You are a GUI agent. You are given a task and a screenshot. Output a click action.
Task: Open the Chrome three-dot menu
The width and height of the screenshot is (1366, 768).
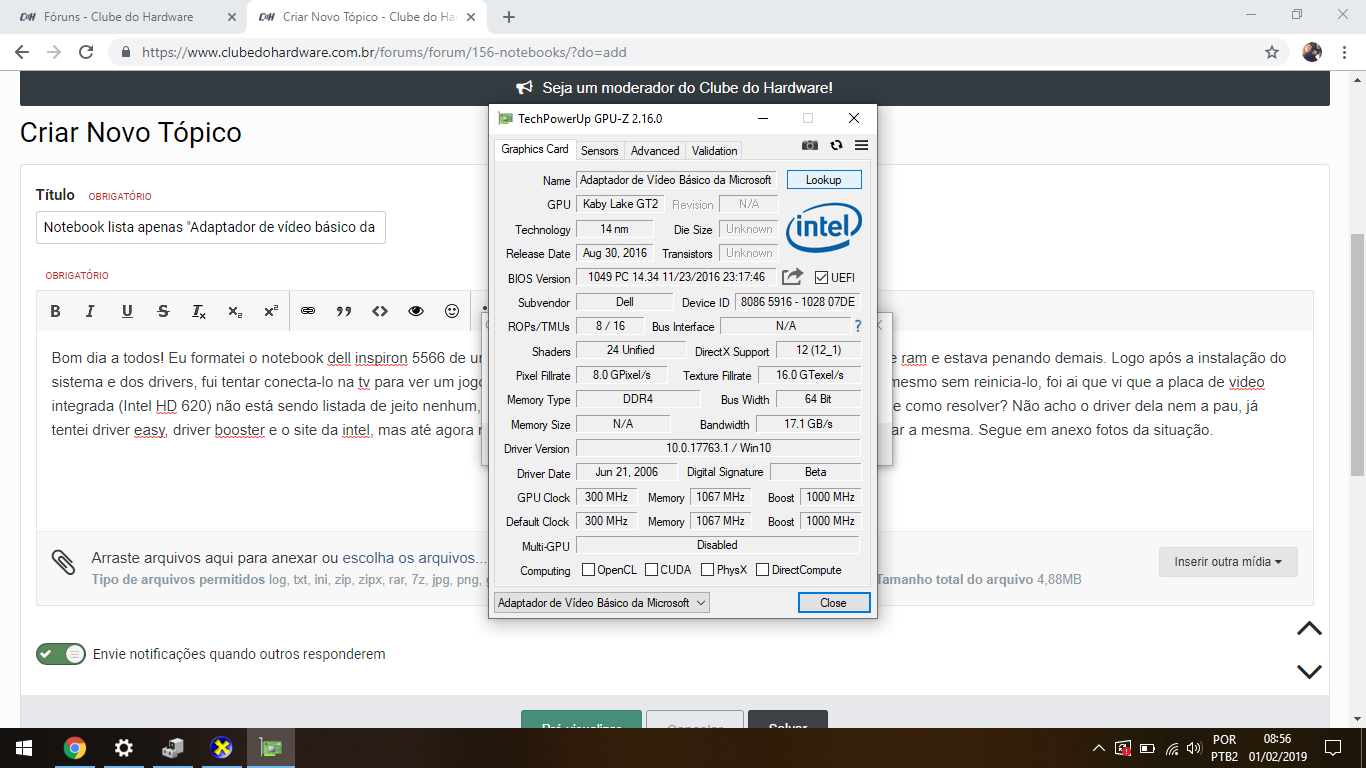1345,52
